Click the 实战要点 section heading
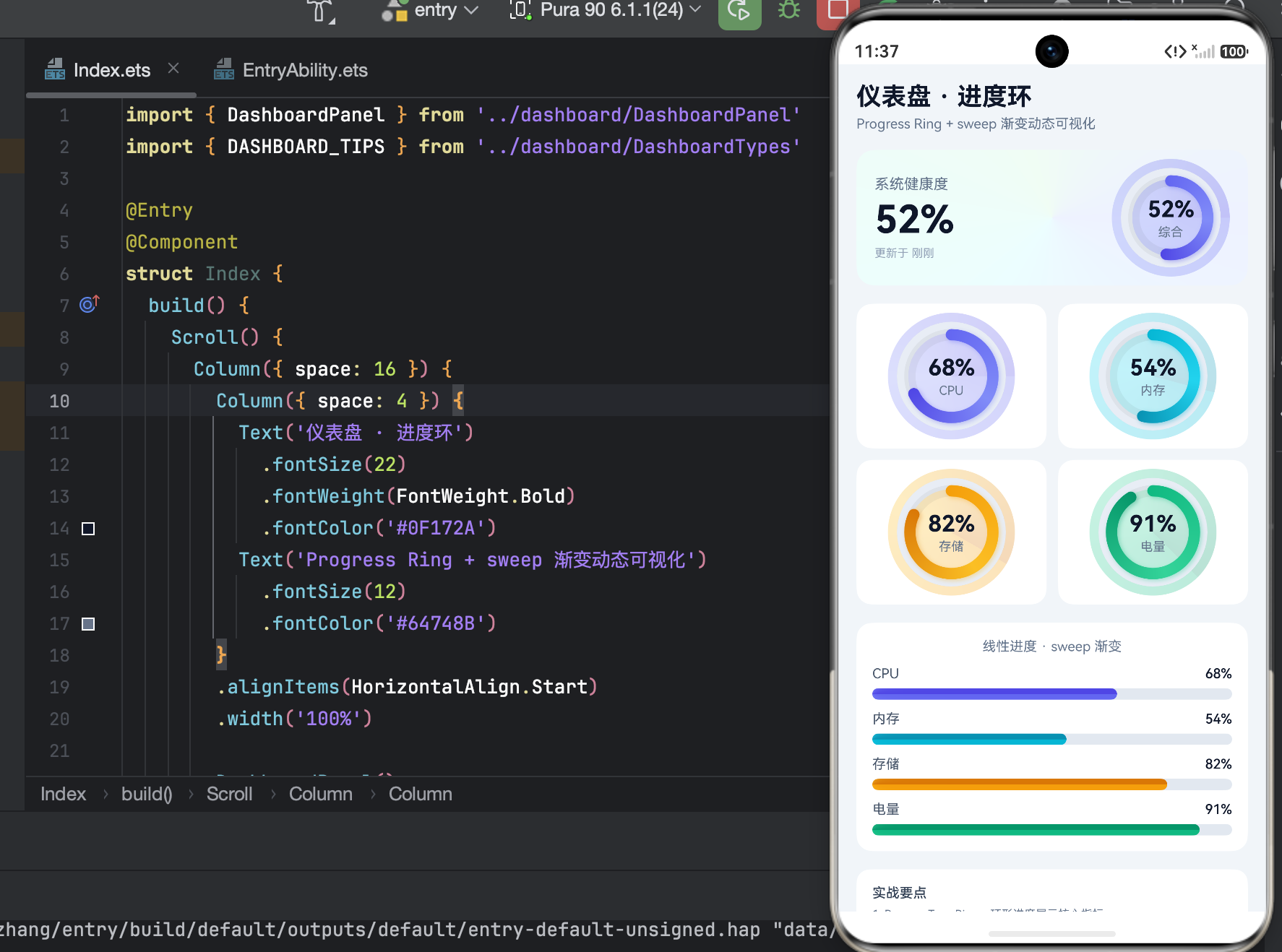 [x=899, y=893]
